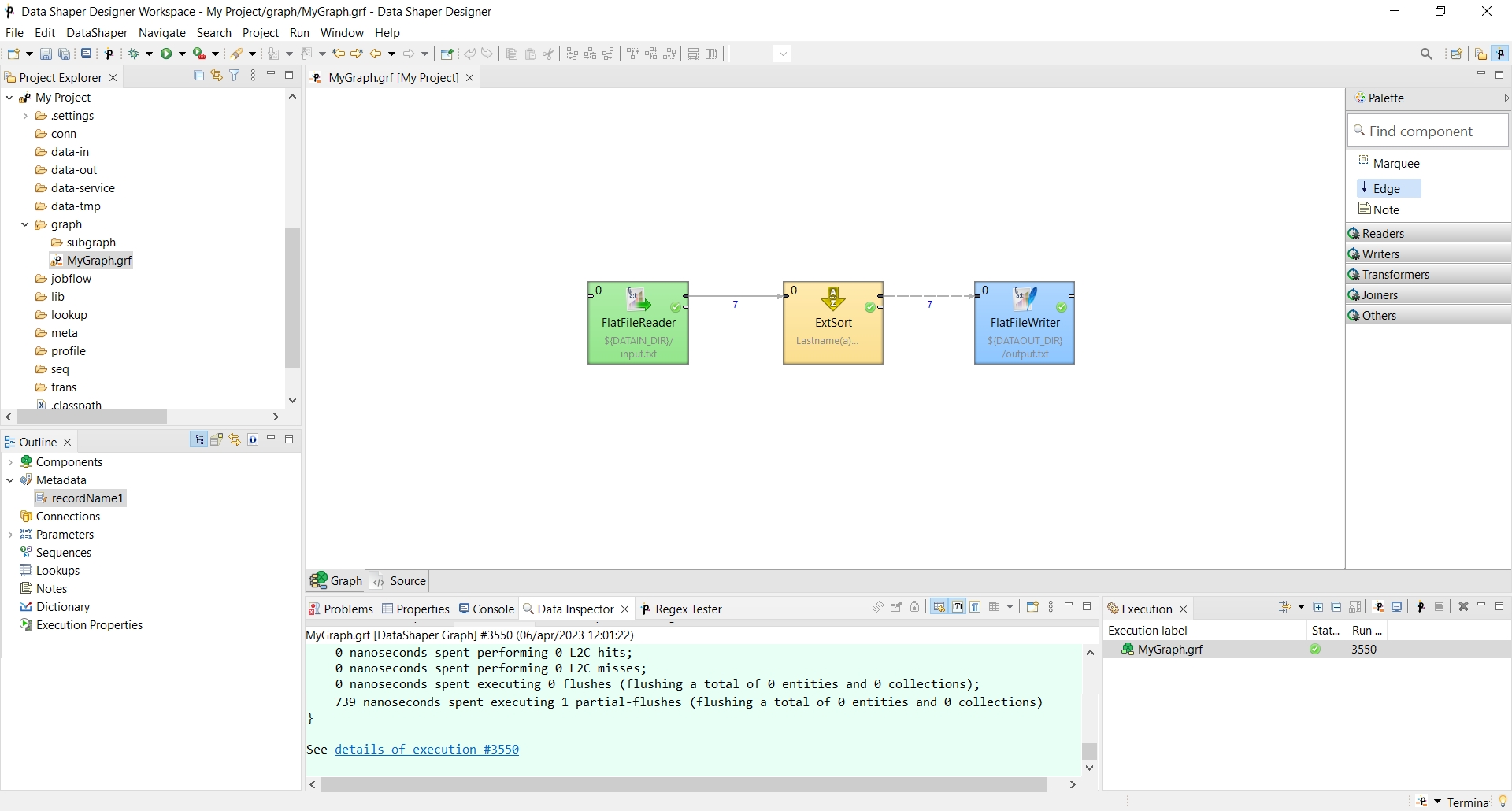This screenshot has height=811, width=1512.
Task: Click the remove (X) icon in the Execution toolbar
Action: point(1463,607)
